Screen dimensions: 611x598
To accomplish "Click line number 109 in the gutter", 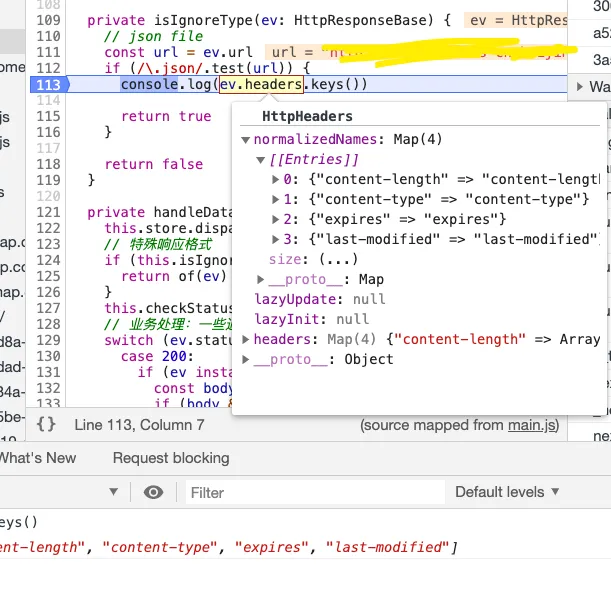I will pyautogui.click(x=48, y=20).
